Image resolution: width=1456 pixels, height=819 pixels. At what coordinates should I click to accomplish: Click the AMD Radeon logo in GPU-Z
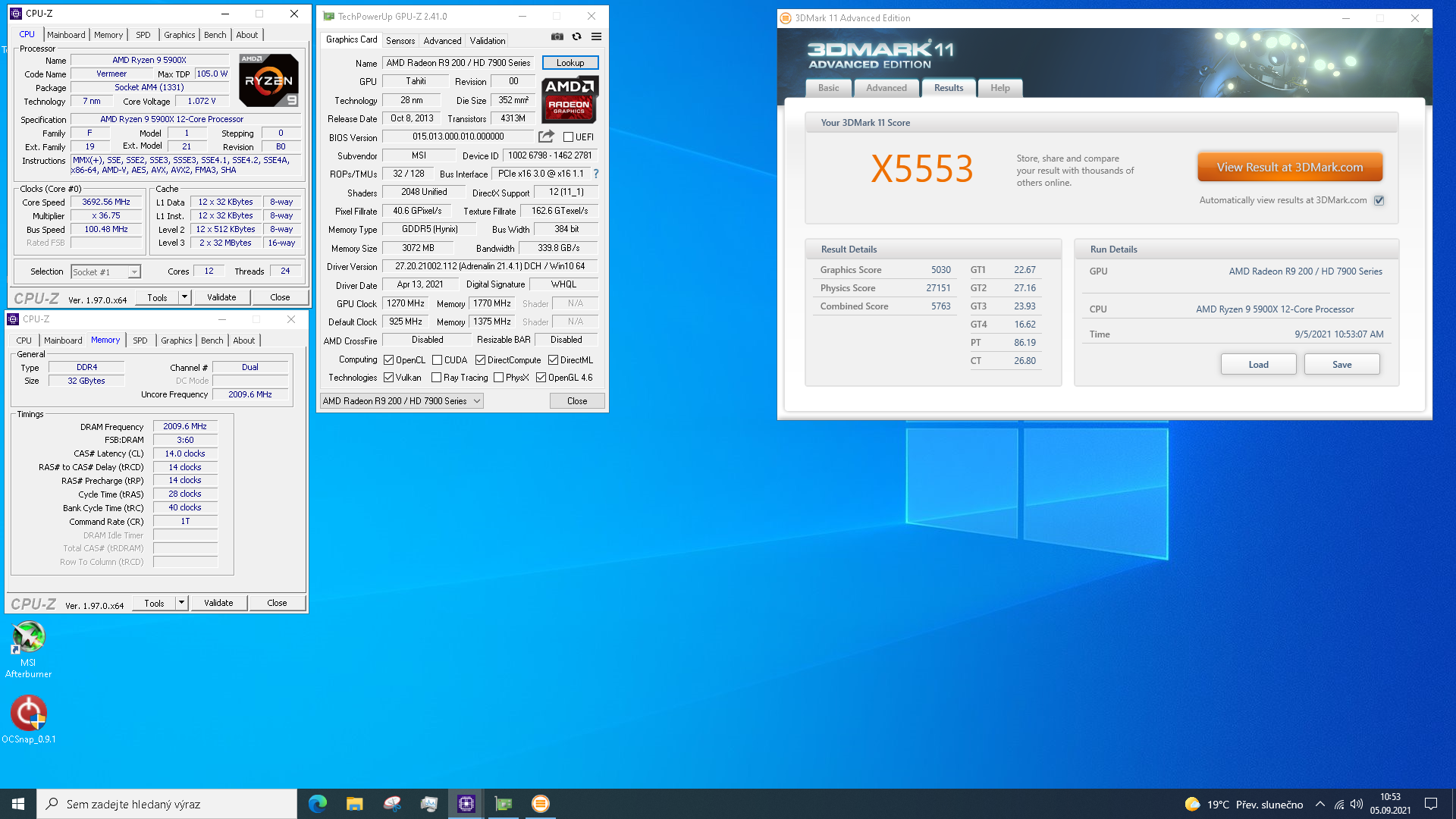click(x=570, y=99)
